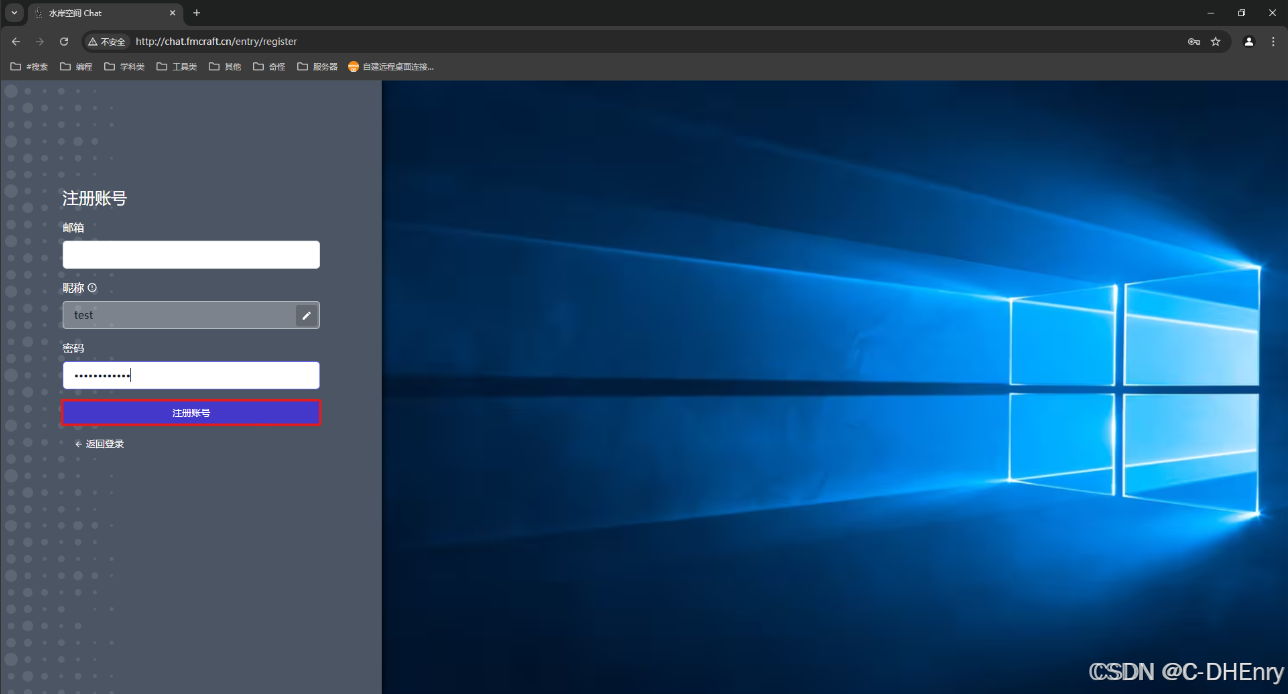
Task: Go back with browser back arrow
Action: [15, 41]
